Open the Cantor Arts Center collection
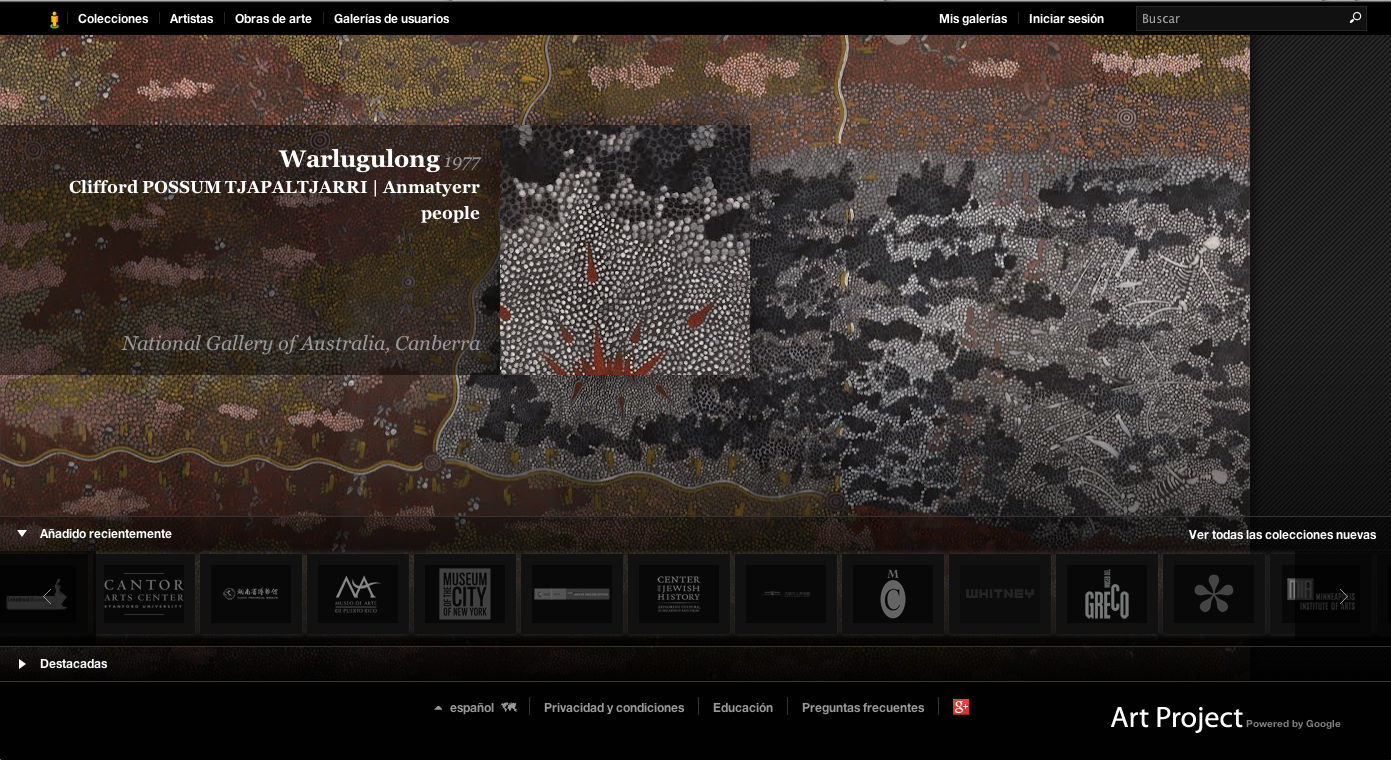 144,594
